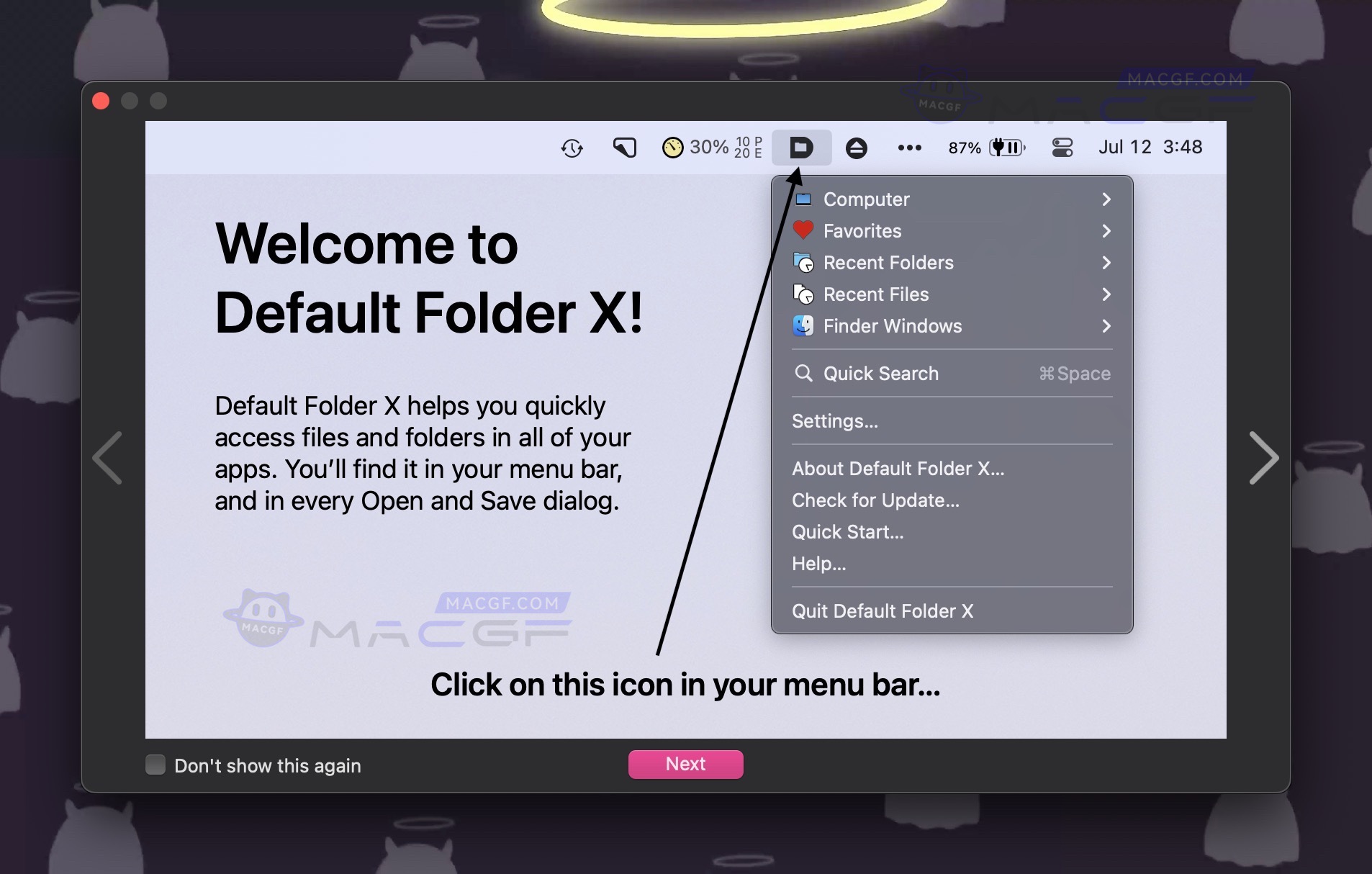This screenshot has width=1372, height=874.
Task: Check the Recent Files menu entry
Action: point(875,294)
